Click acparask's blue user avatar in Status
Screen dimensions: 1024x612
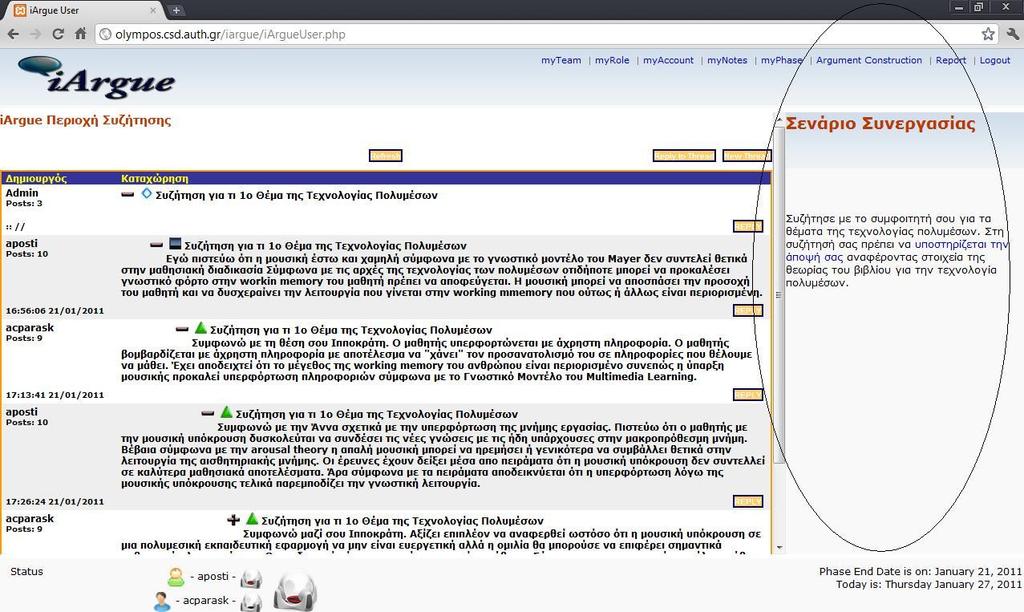point(162,601)
